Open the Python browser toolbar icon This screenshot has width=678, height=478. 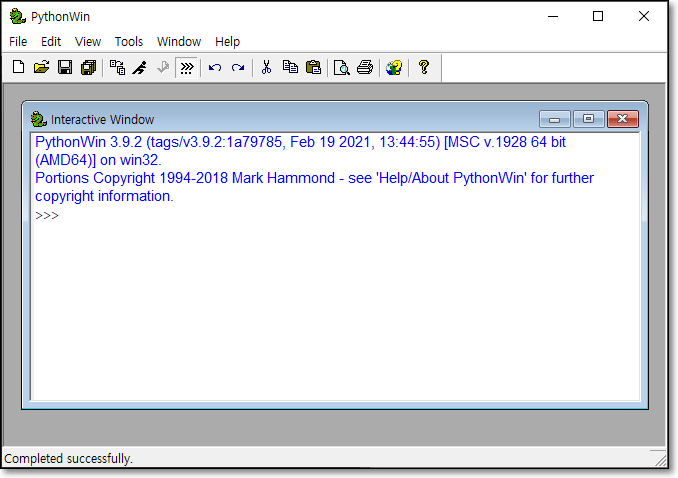tap(117, 67)
